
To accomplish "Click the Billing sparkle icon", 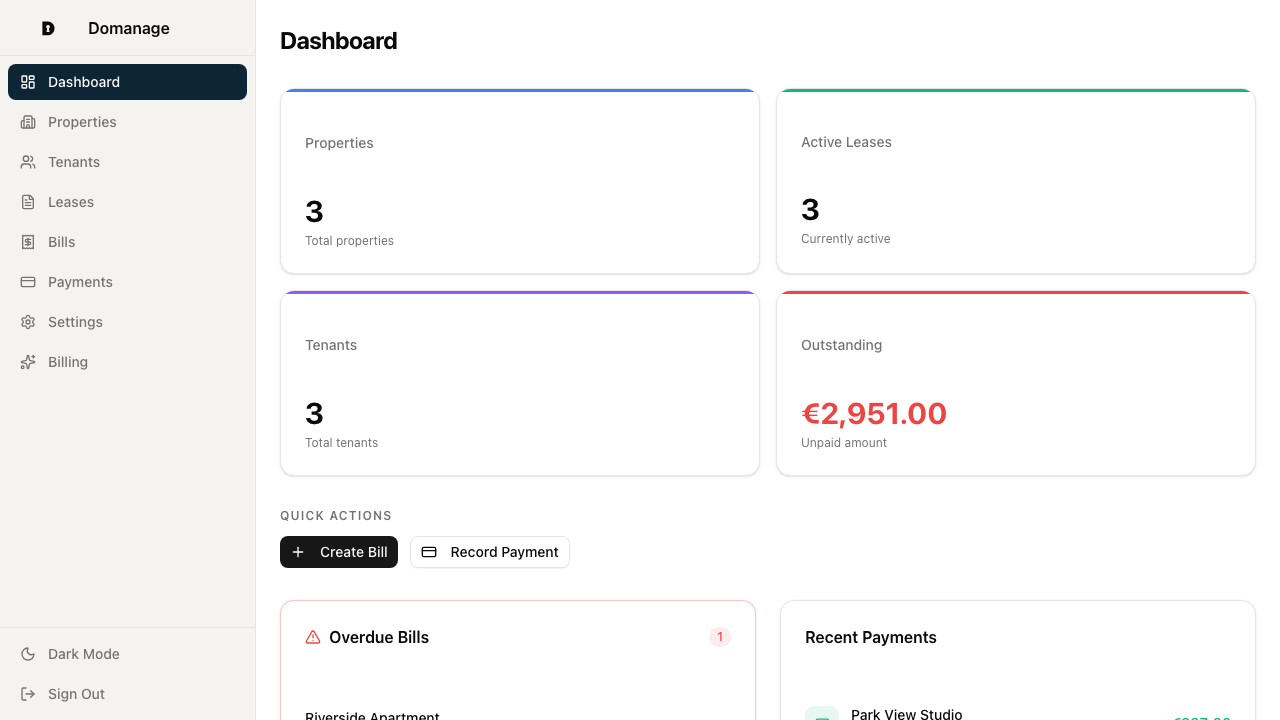I will (x=27, y=361).
